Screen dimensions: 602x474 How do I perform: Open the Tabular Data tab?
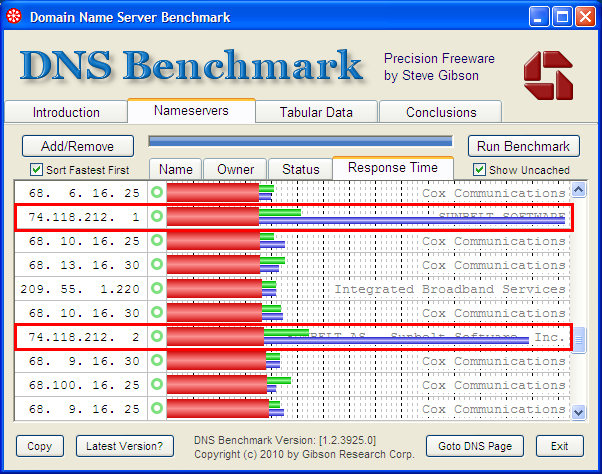(316, 112)
